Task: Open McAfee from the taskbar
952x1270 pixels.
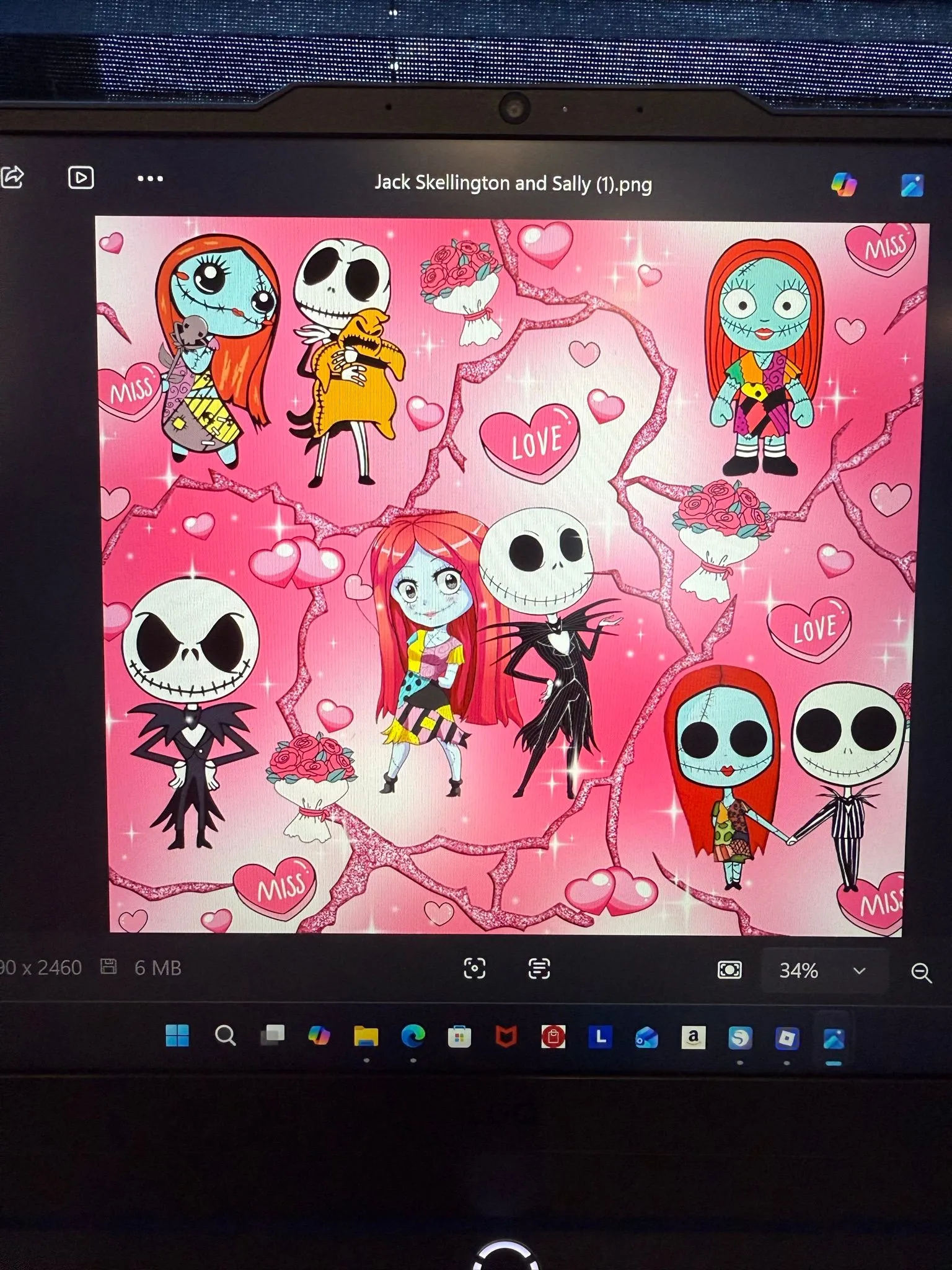Action: click(x=506, y=1037)
